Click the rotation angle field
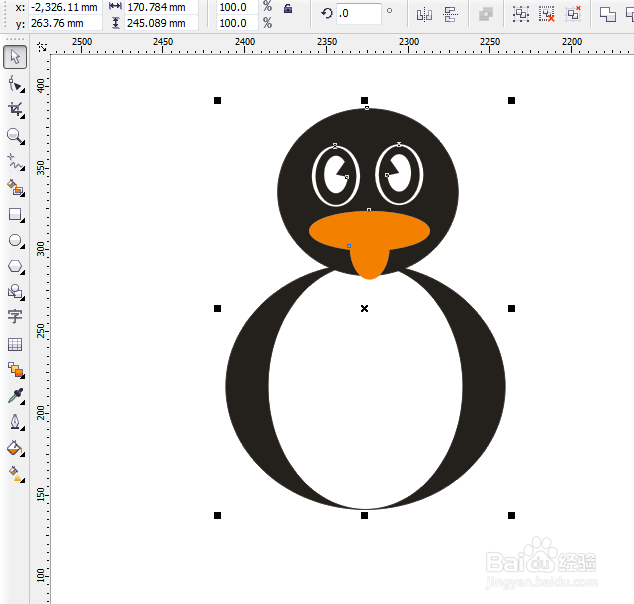 (359, 13)
